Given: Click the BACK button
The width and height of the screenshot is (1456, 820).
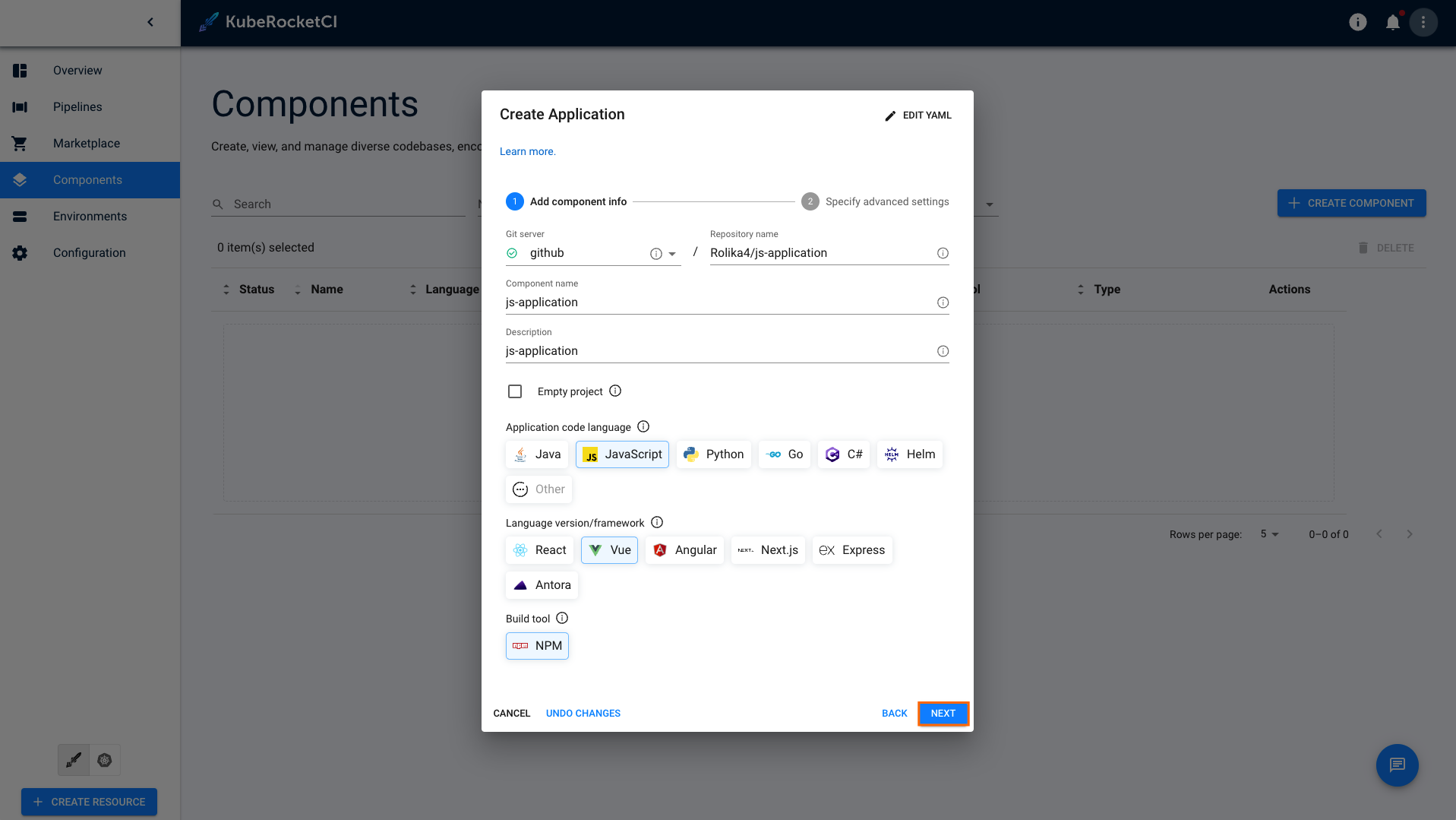Looking at the screenshot, I should point(894,714).
